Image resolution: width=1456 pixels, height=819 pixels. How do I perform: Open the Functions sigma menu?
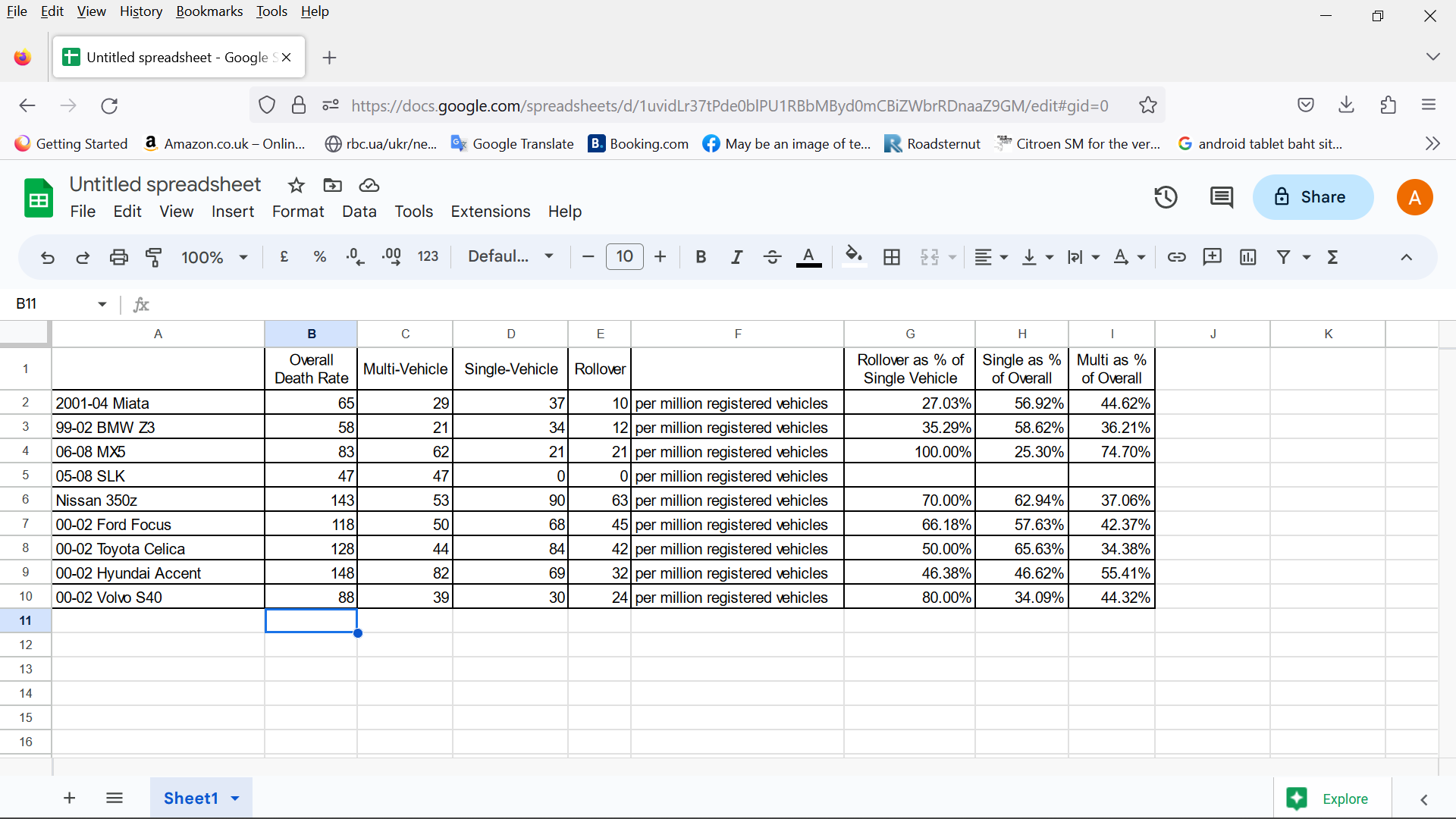(1332, 257)
